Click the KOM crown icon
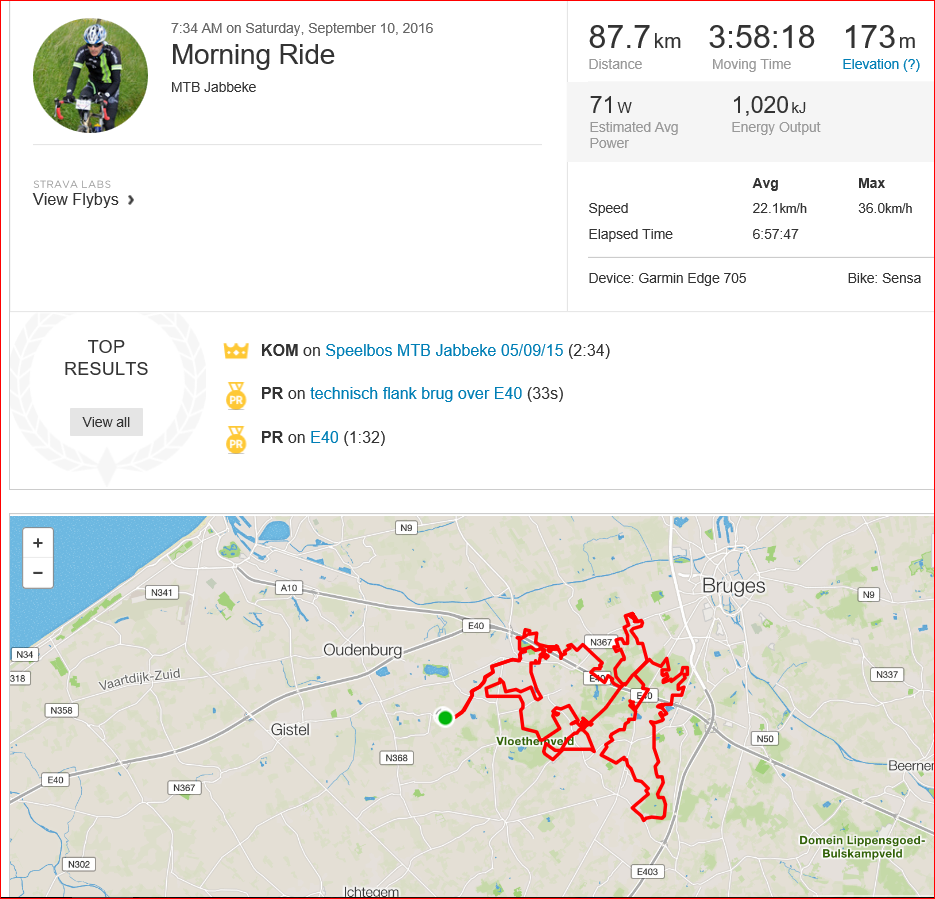This screenshot has width=935, height=899. [236, 351]
